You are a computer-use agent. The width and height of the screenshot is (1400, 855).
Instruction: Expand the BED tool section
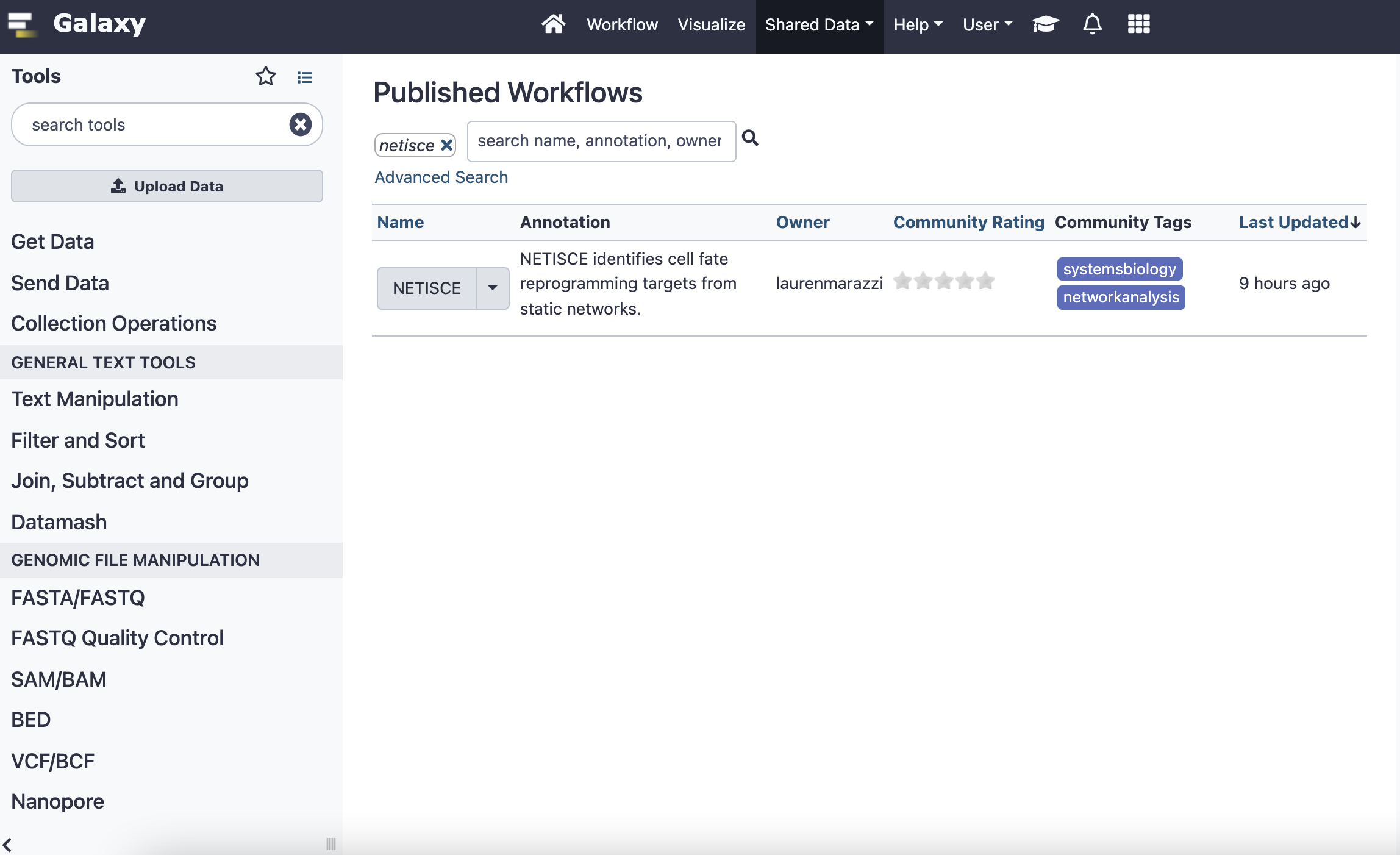(30, 720)
